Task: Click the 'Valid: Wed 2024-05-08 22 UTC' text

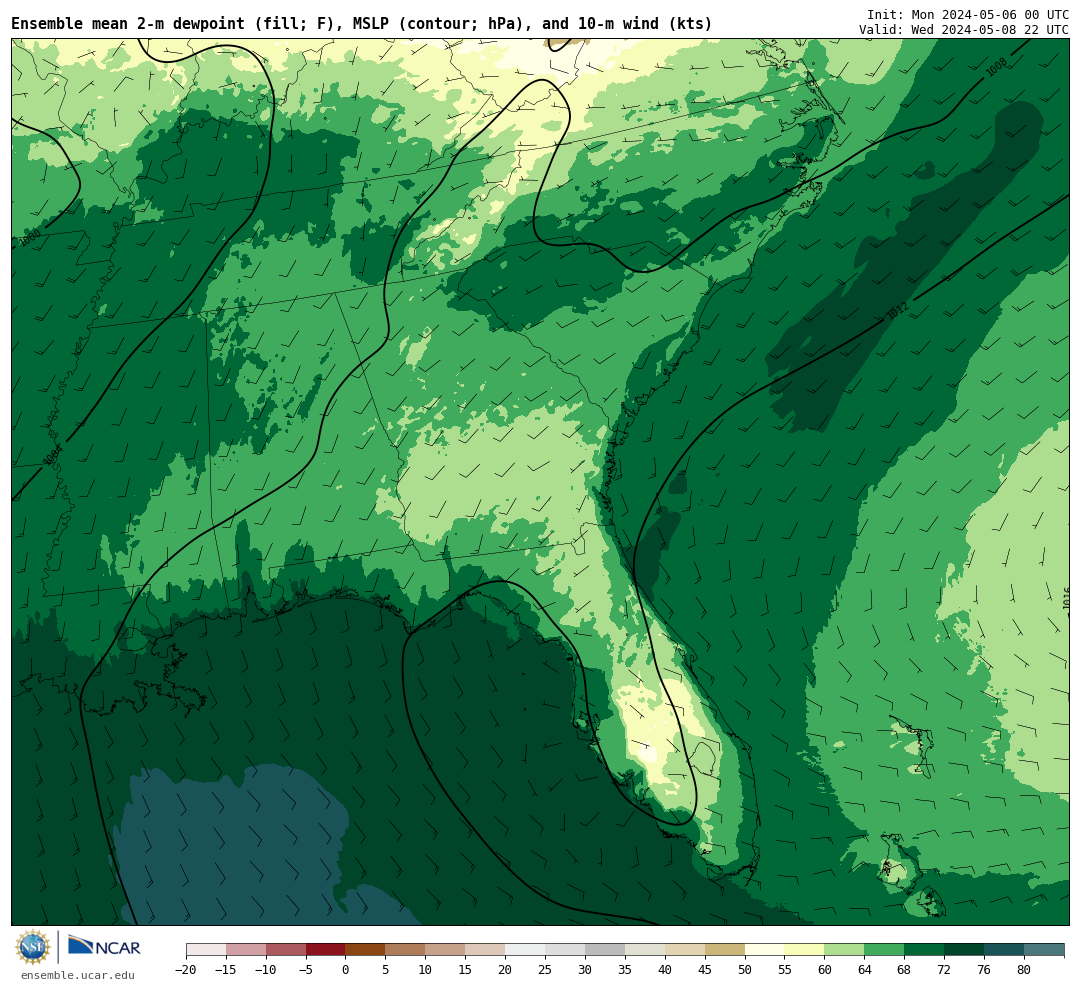Action: pos(964,30)
